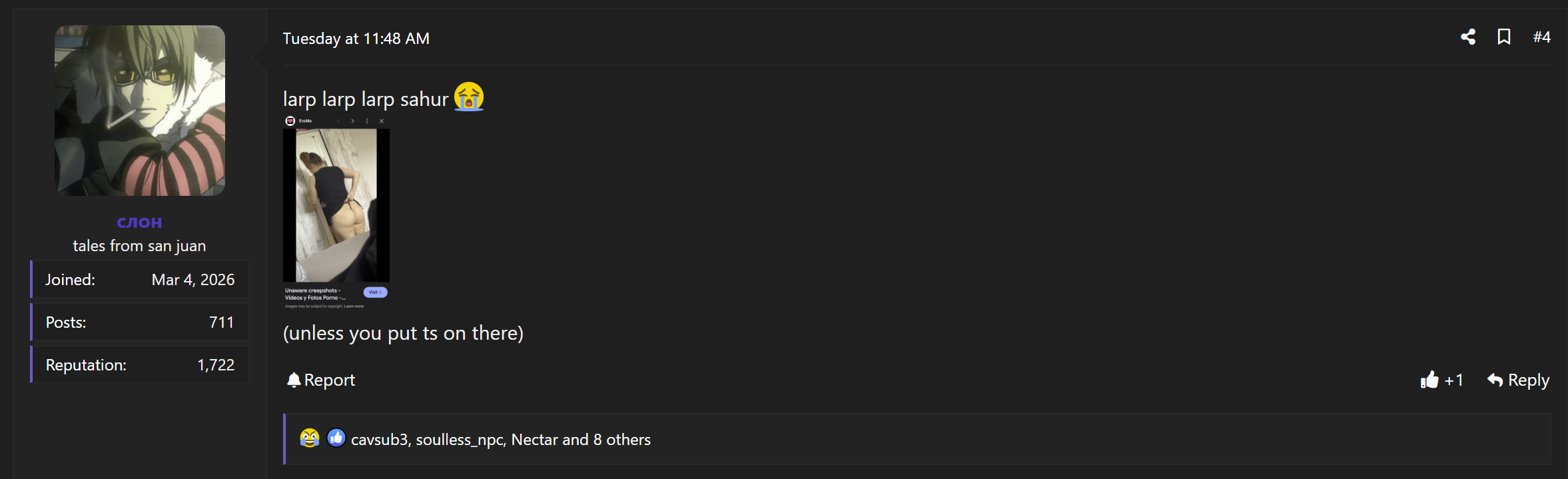
Task: Open слон's avatar image
Action: pyautogui.click(x=140, y=111)
